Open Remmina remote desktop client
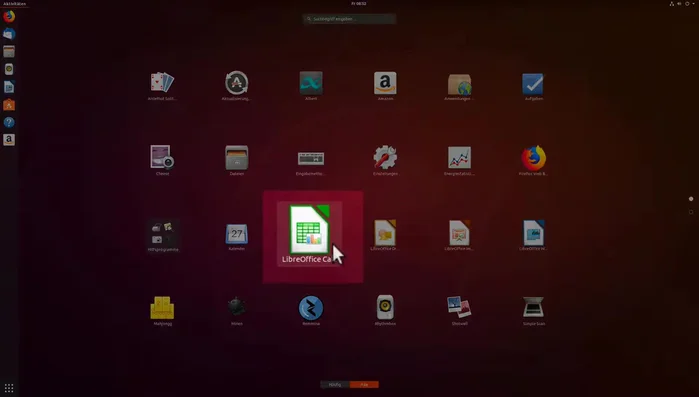This screenshot has width=699, height=397. 311,311
